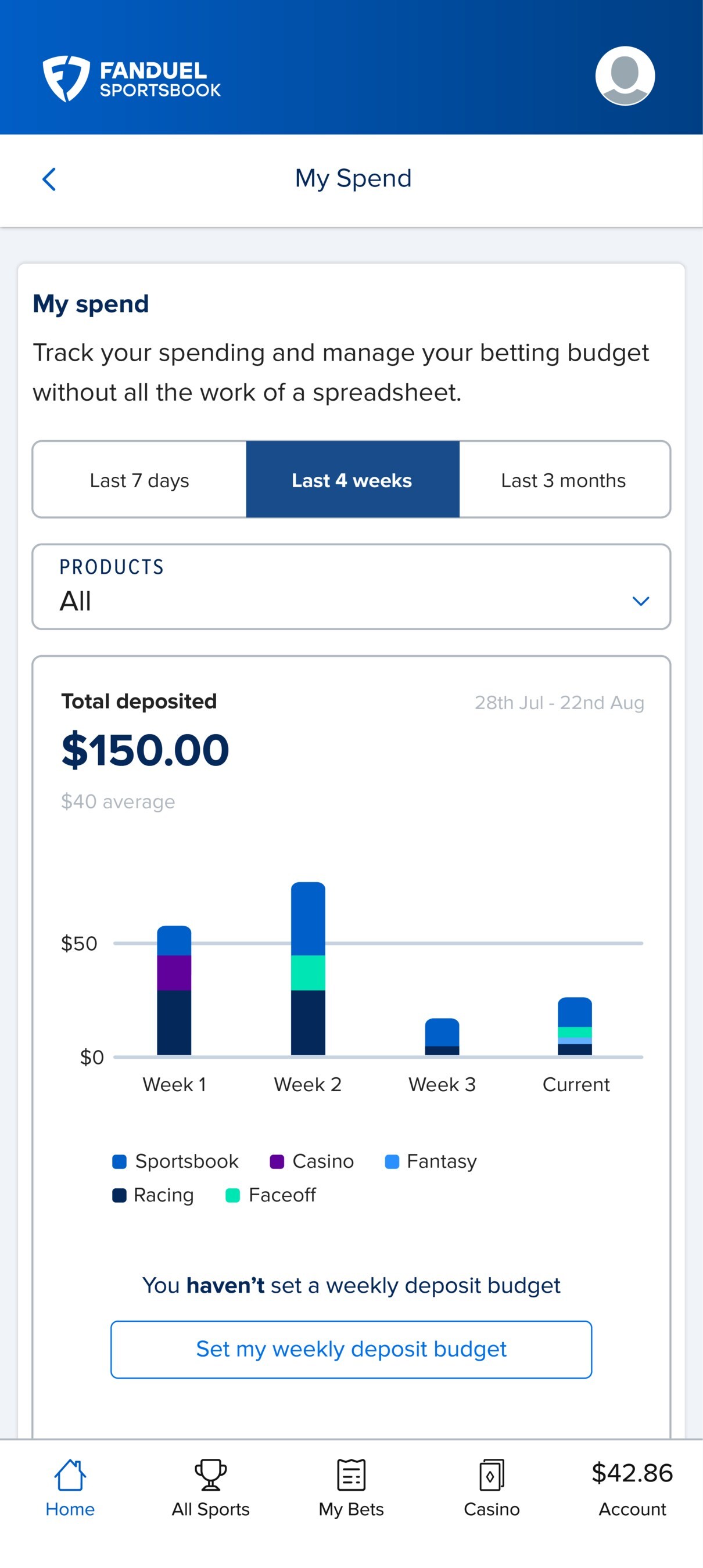This screenshot has width=703, height=1568.
Task: Open Casino cards icon
Action: [491, 1475]
